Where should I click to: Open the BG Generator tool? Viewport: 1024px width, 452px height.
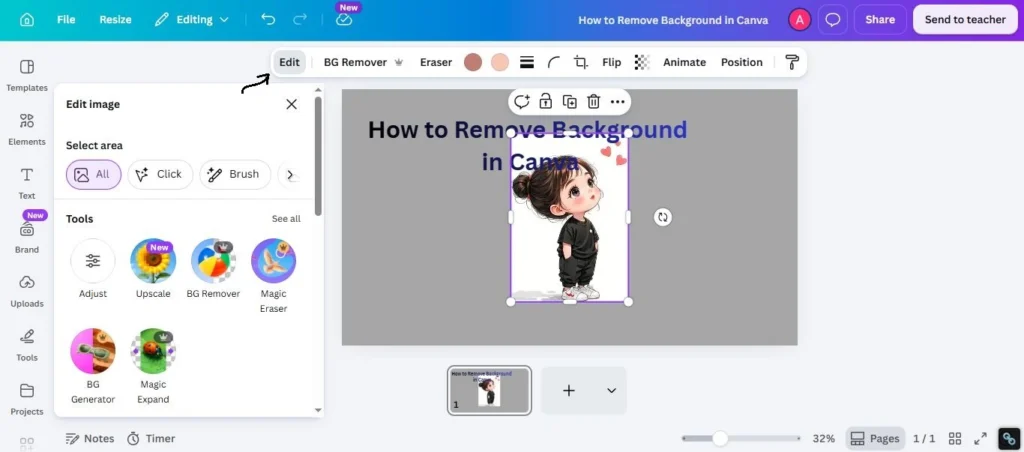point(93,366)
